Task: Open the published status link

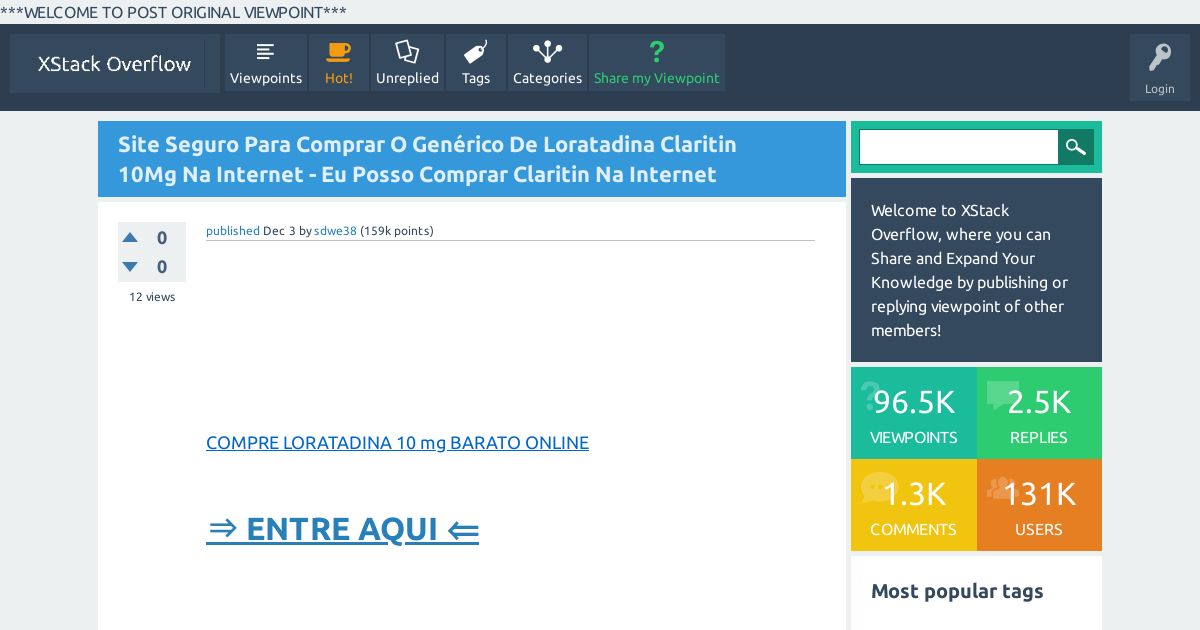Action: click(x=233, y=231)
